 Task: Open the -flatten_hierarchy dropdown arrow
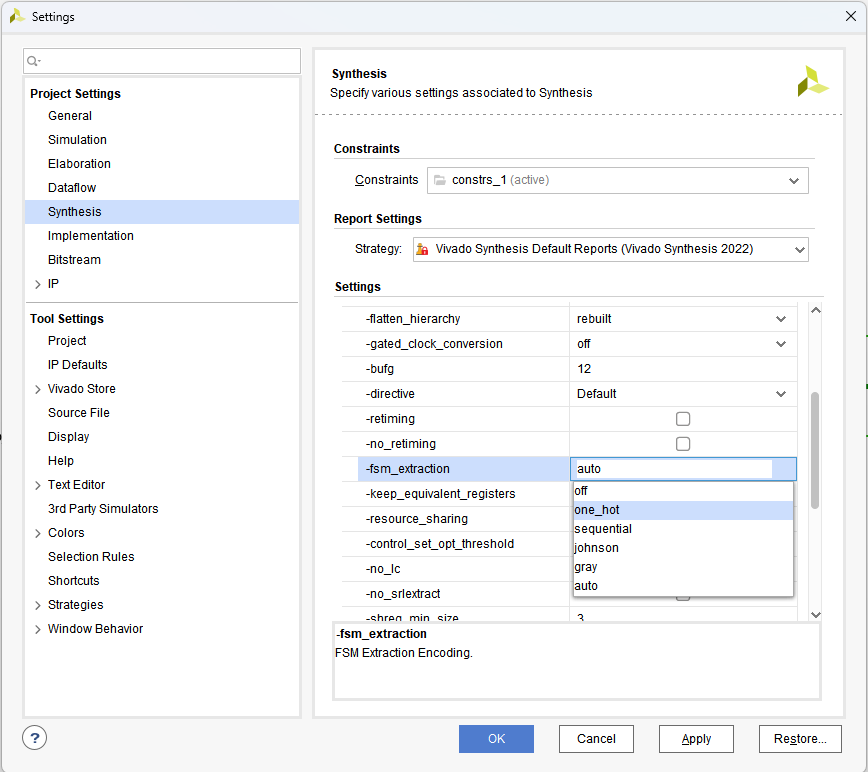pos(781,319)
